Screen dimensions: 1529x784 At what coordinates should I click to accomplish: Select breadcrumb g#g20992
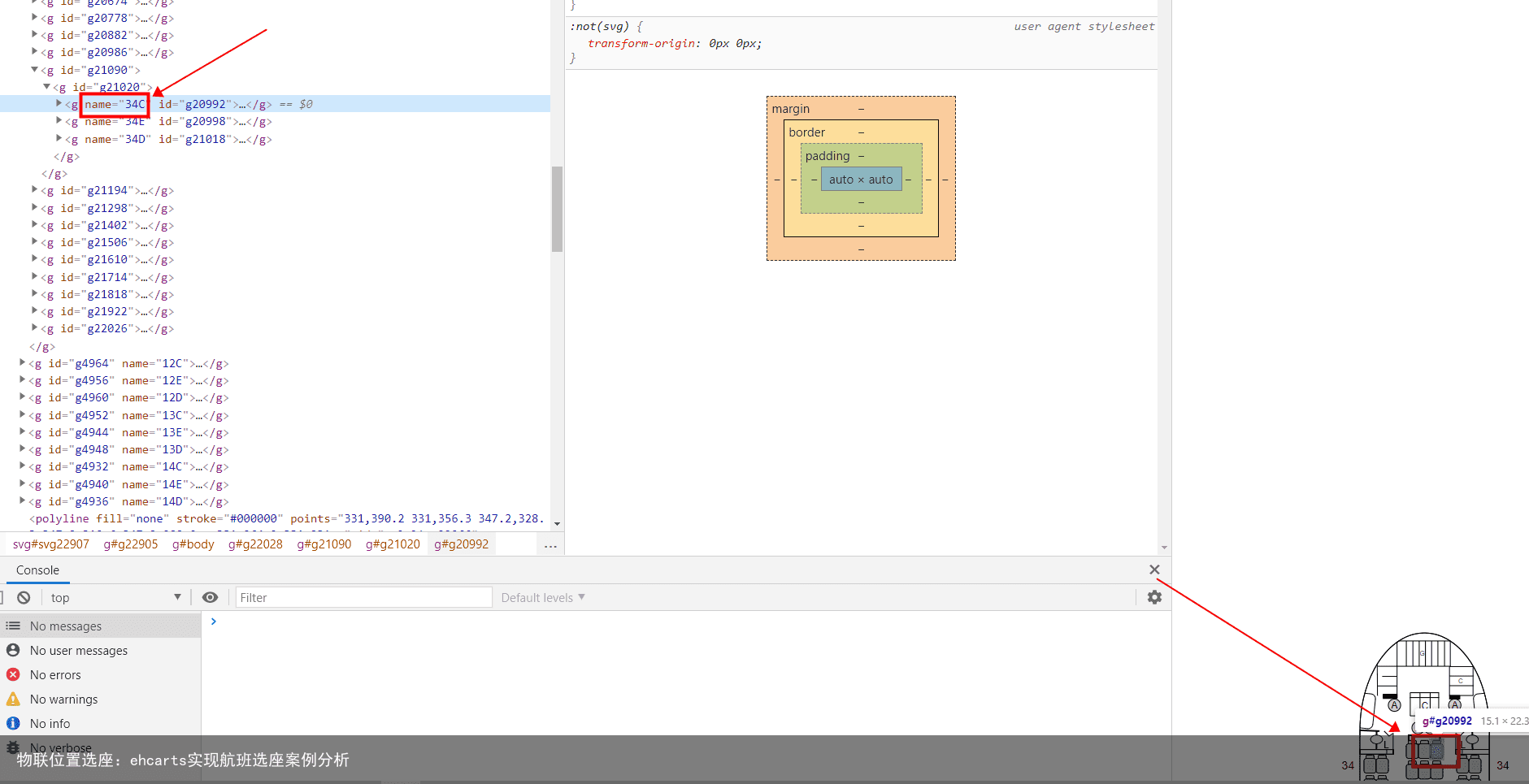(x=462, y=544)
